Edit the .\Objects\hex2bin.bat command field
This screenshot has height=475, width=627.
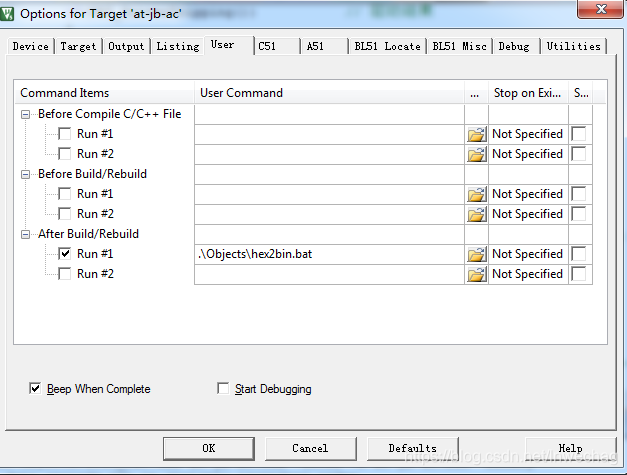click(329, 254)
